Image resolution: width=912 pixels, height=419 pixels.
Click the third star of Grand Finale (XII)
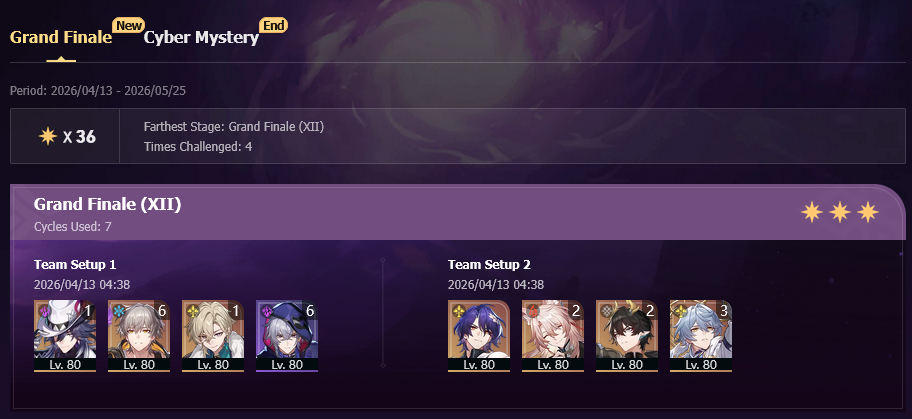868,212
